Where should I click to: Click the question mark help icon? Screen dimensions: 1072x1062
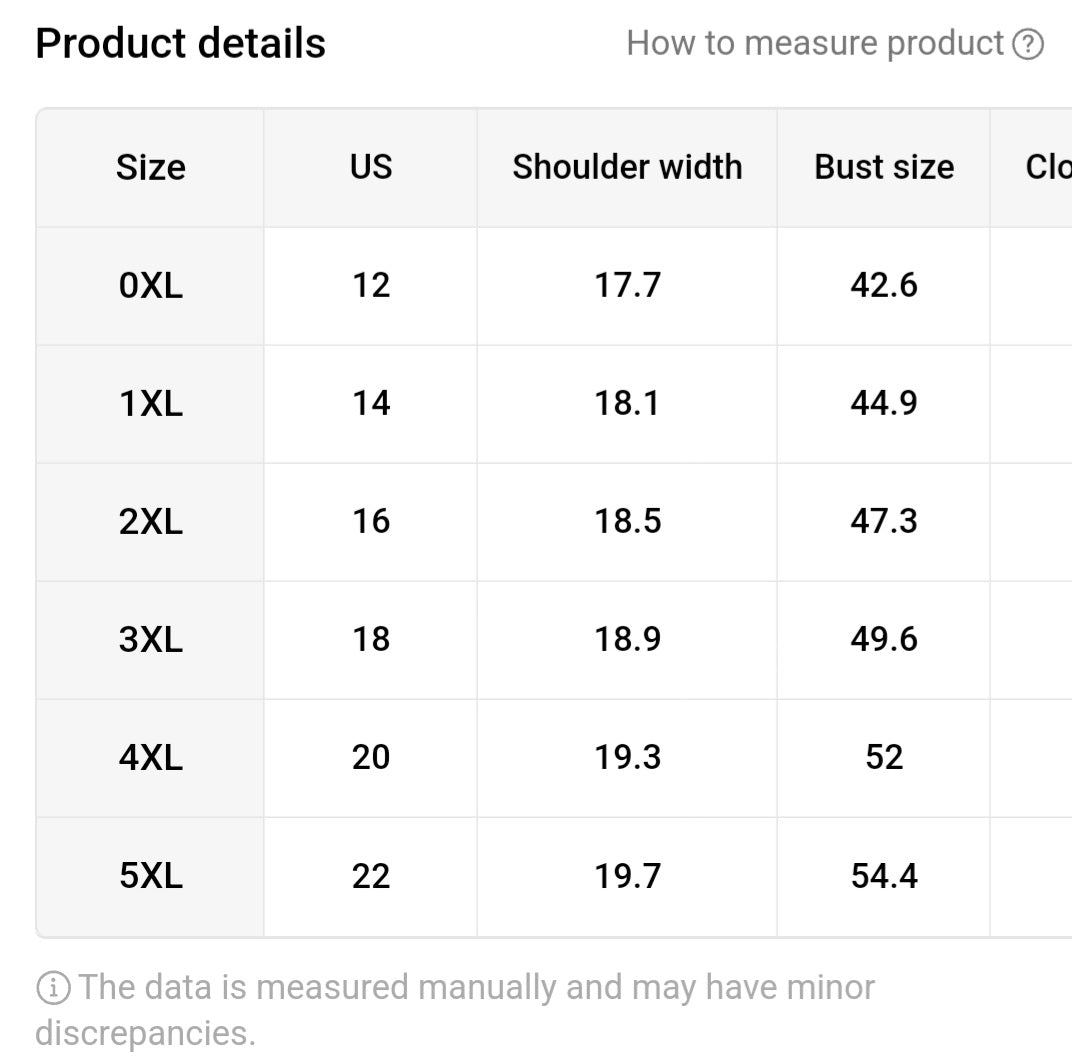(1028, 45)
